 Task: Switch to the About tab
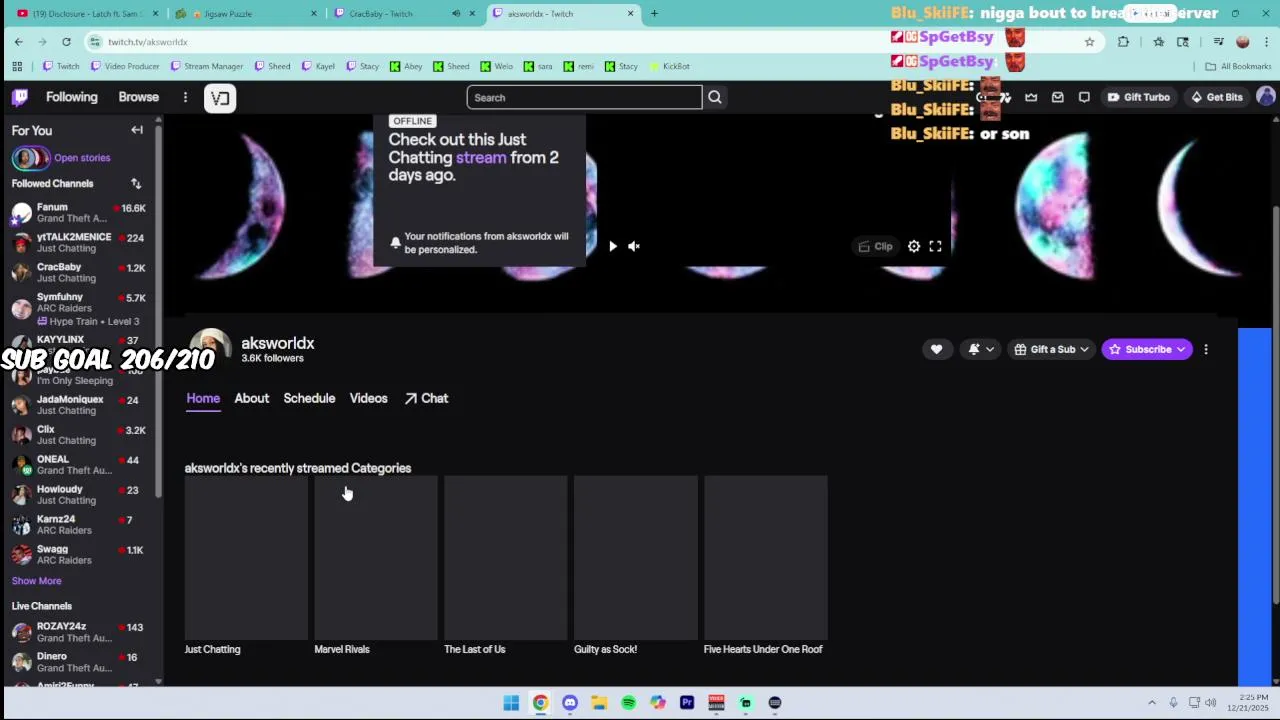pos(251,398)
